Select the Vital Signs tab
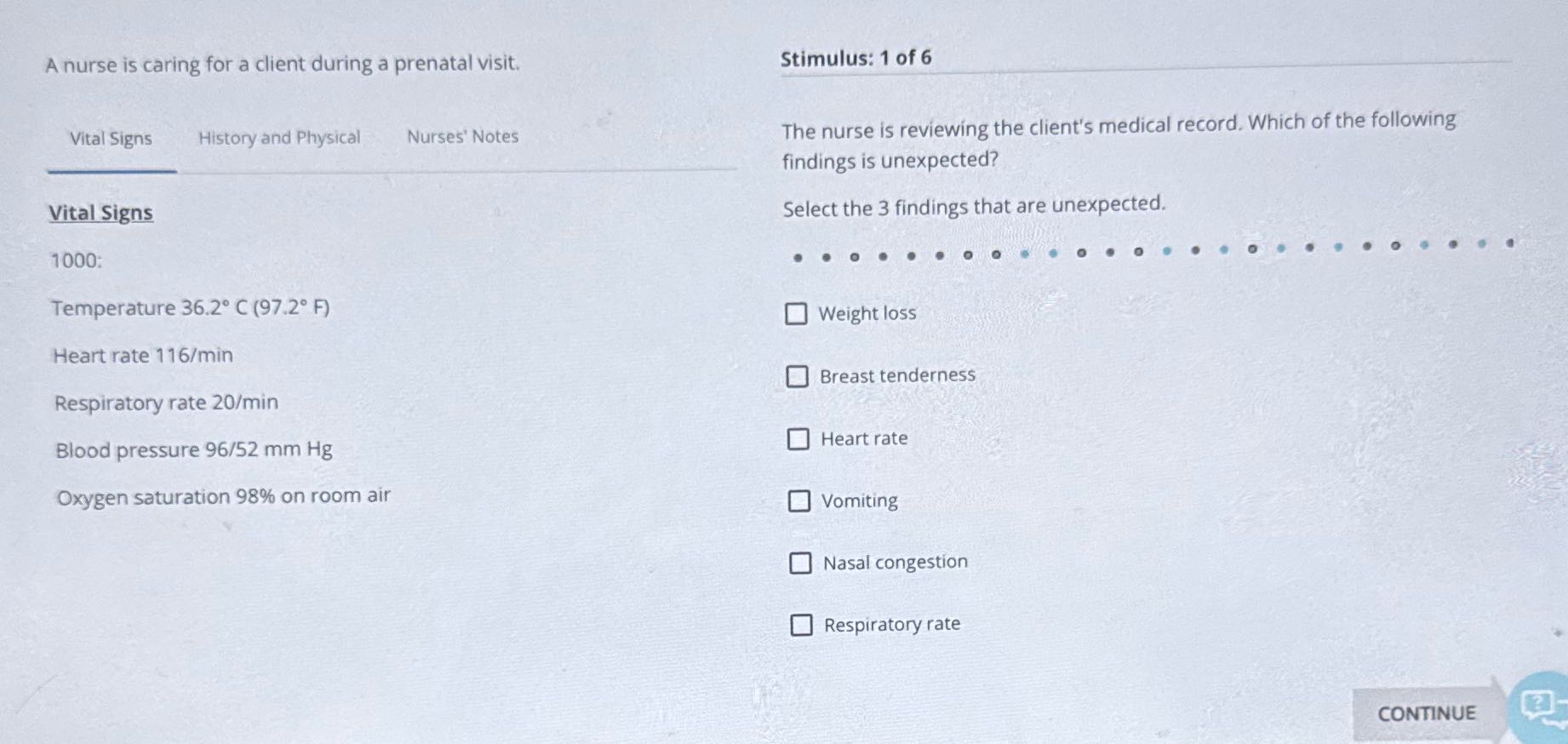This screenshot has width=1568, height=744. click(x=110, y=137)
